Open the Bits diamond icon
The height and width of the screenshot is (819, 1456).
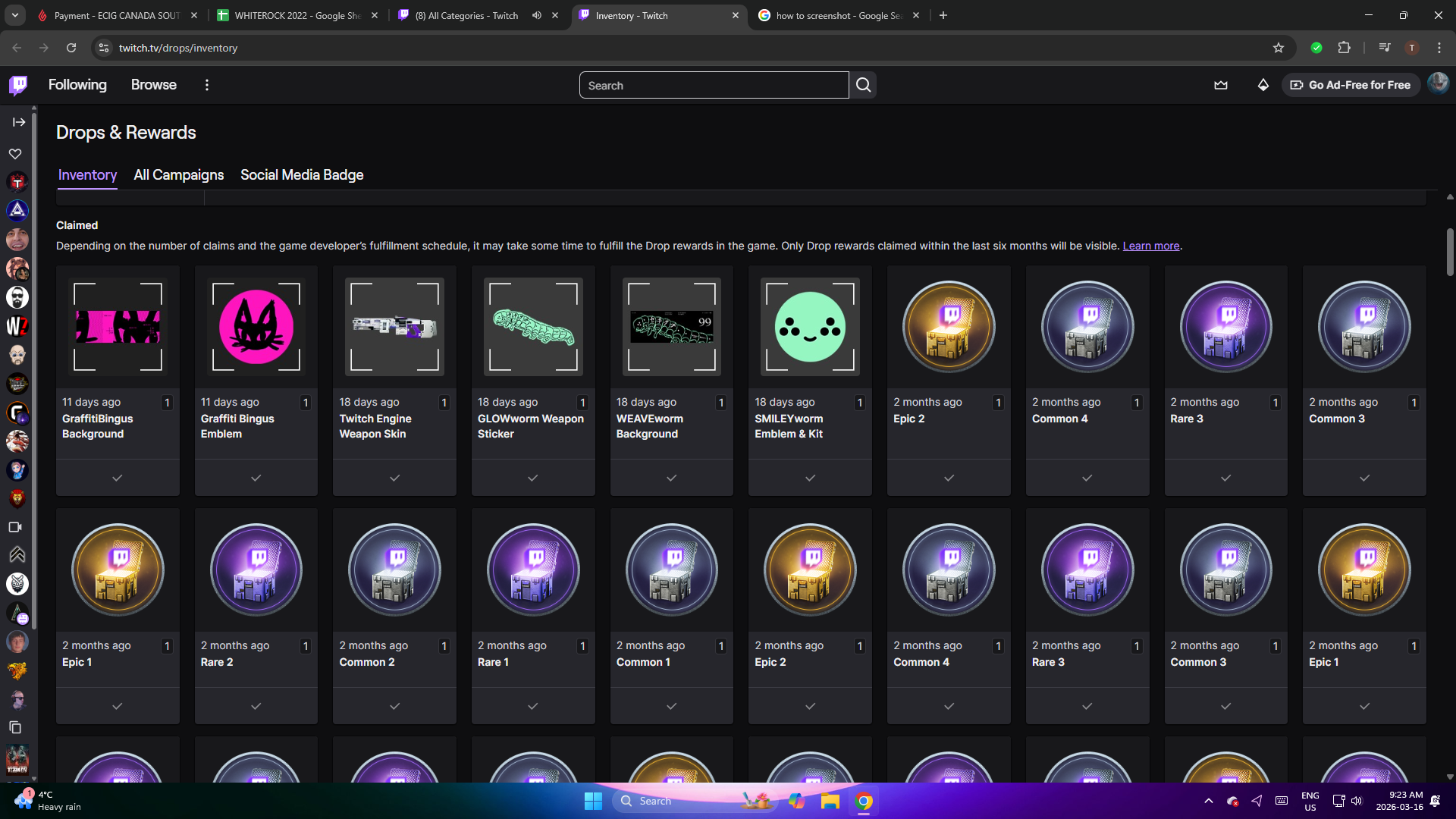pos(1263,85)
